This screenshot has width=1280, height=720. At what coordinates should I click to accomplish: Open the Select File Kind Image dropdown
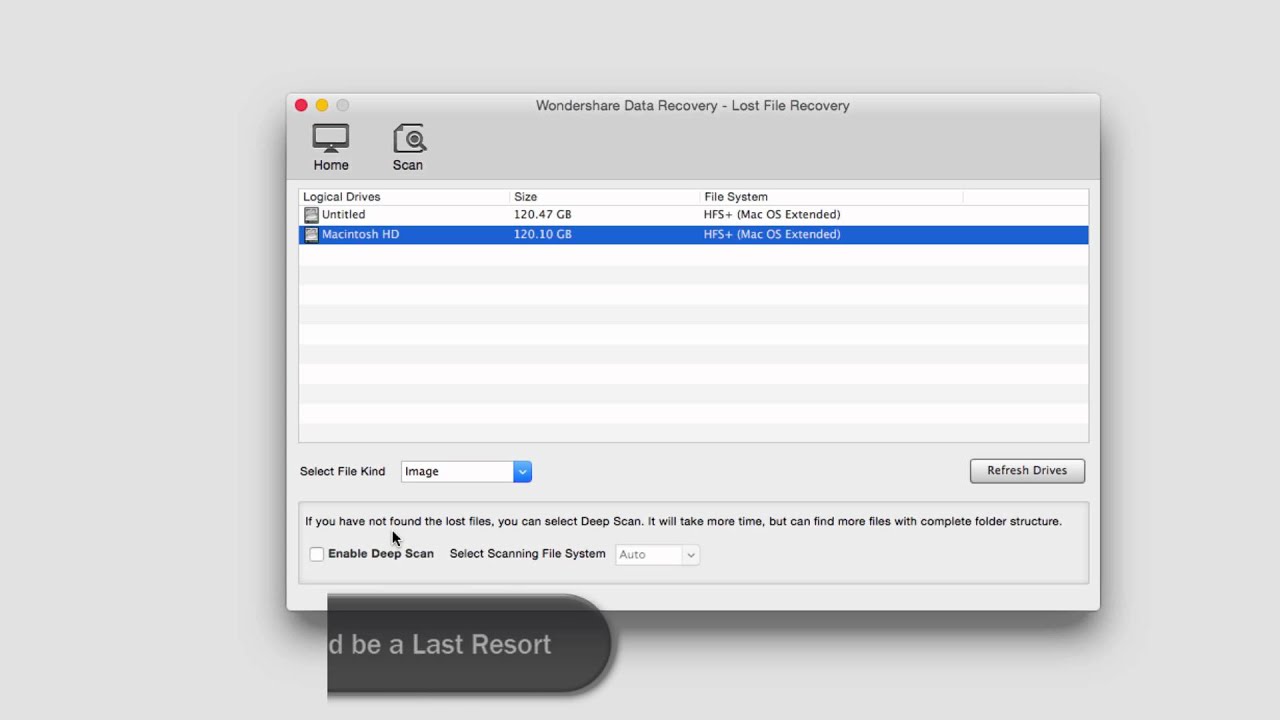pos(466,471)
